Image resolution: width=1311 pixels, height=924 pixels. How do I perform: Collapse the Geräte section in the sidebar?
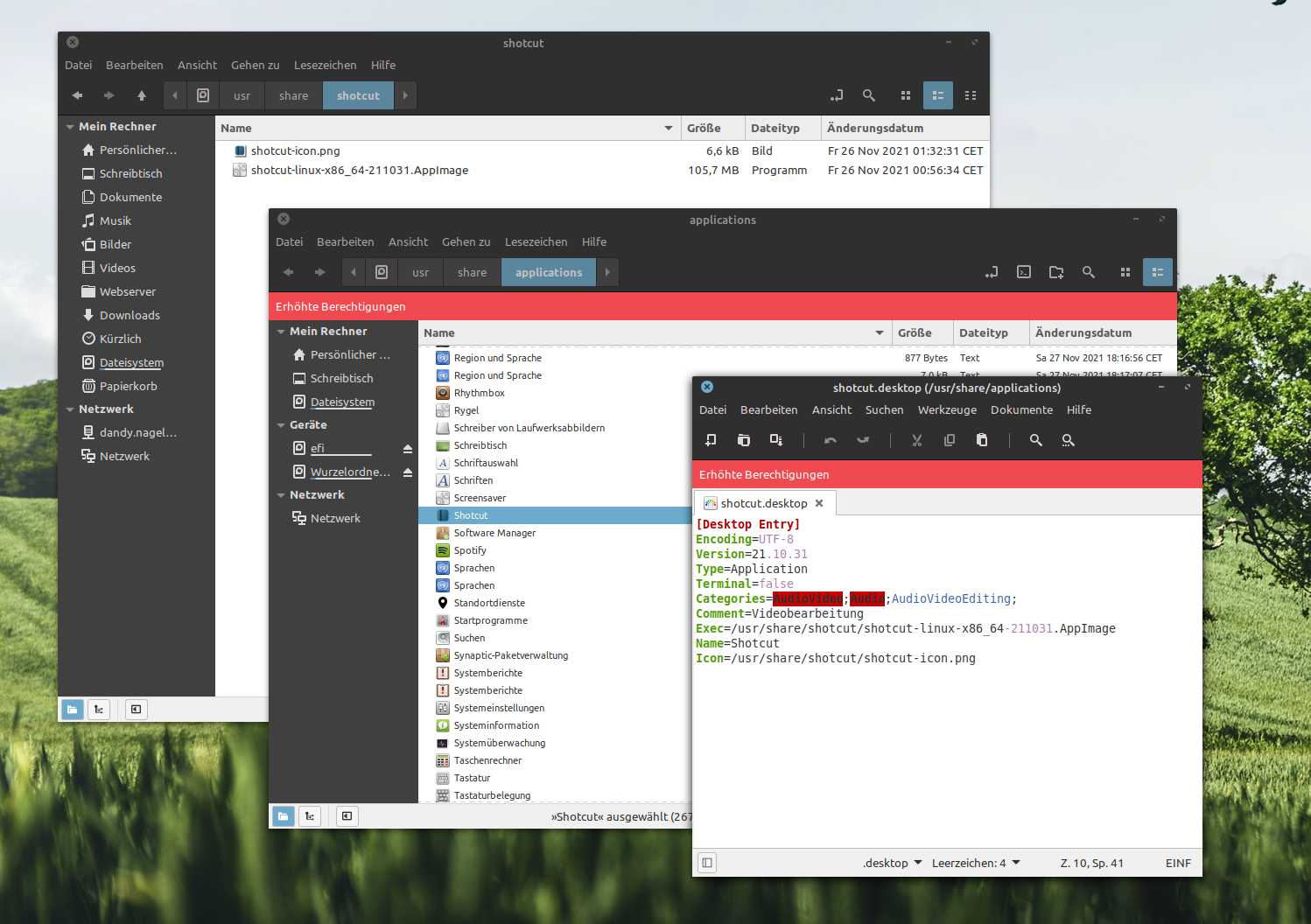point(282,425)
